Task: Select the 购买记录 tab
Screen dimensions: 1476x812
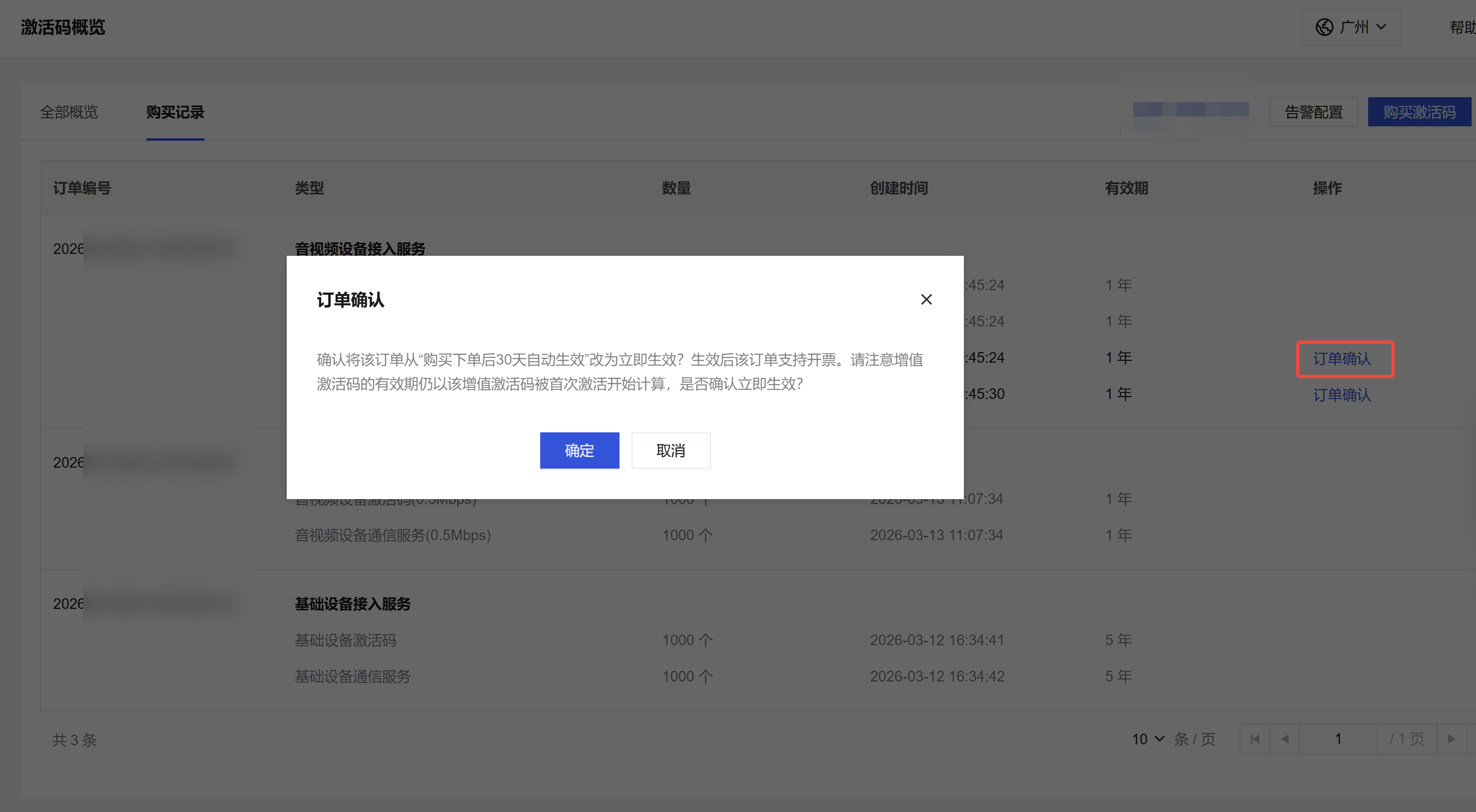Action: point(175,112)
